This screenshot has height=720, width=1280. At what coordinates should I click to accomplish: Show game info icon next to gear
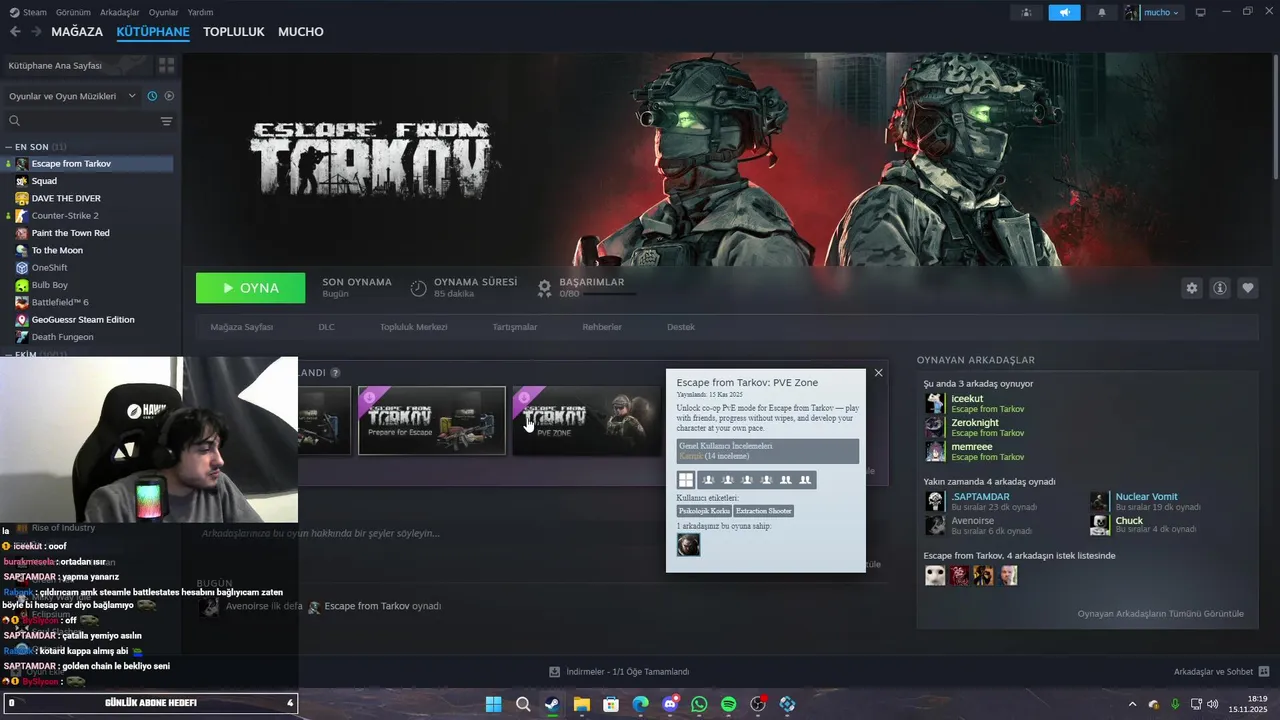tap(1220, 288)
